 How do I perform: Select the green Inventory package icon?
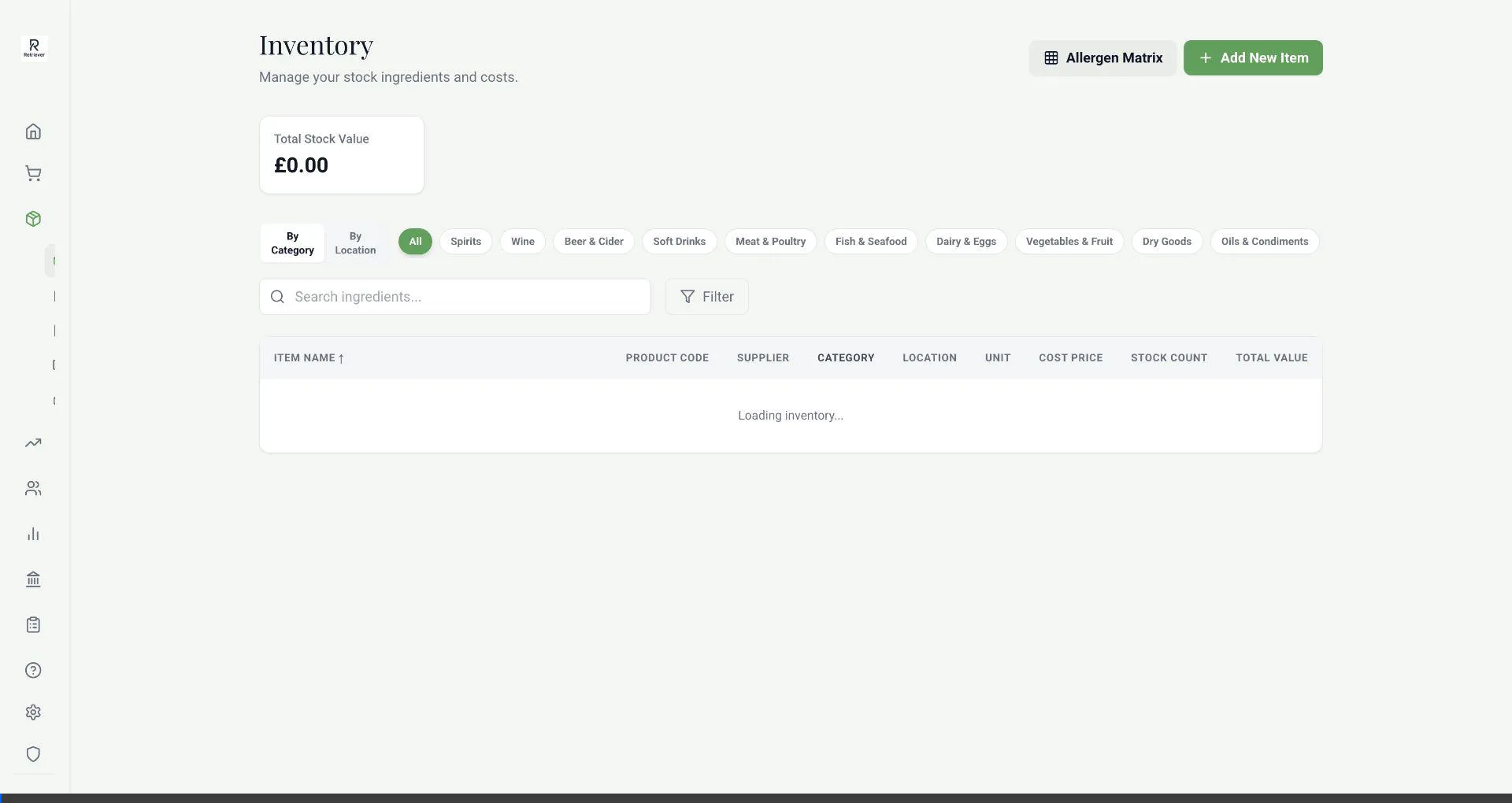click(x=33, y=219)
